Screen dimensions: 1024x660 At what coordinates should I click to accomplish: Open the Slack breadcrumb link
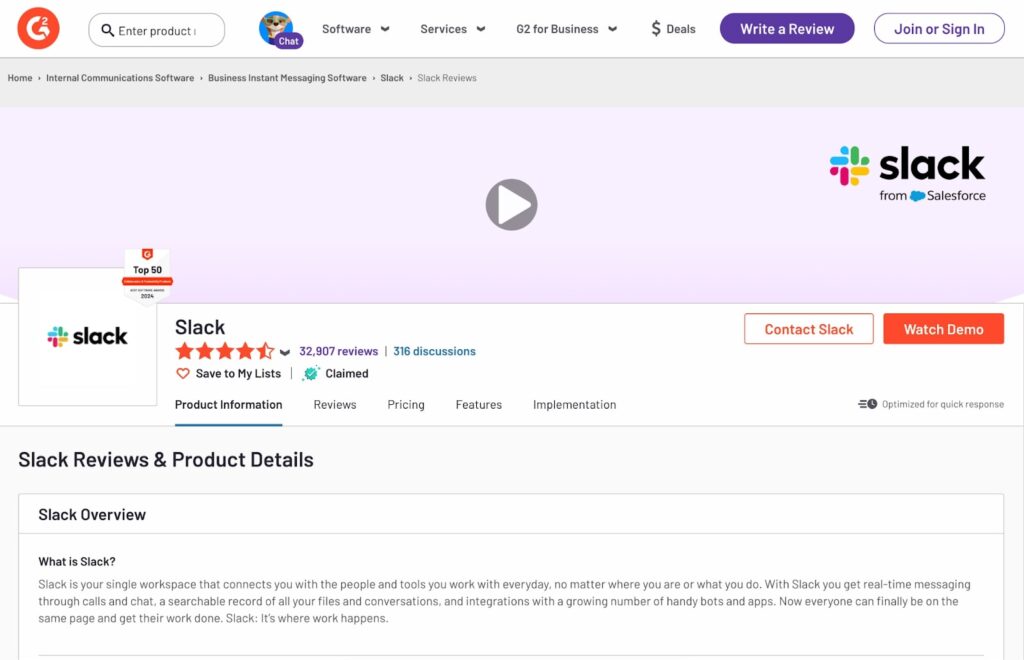[392, 78]
